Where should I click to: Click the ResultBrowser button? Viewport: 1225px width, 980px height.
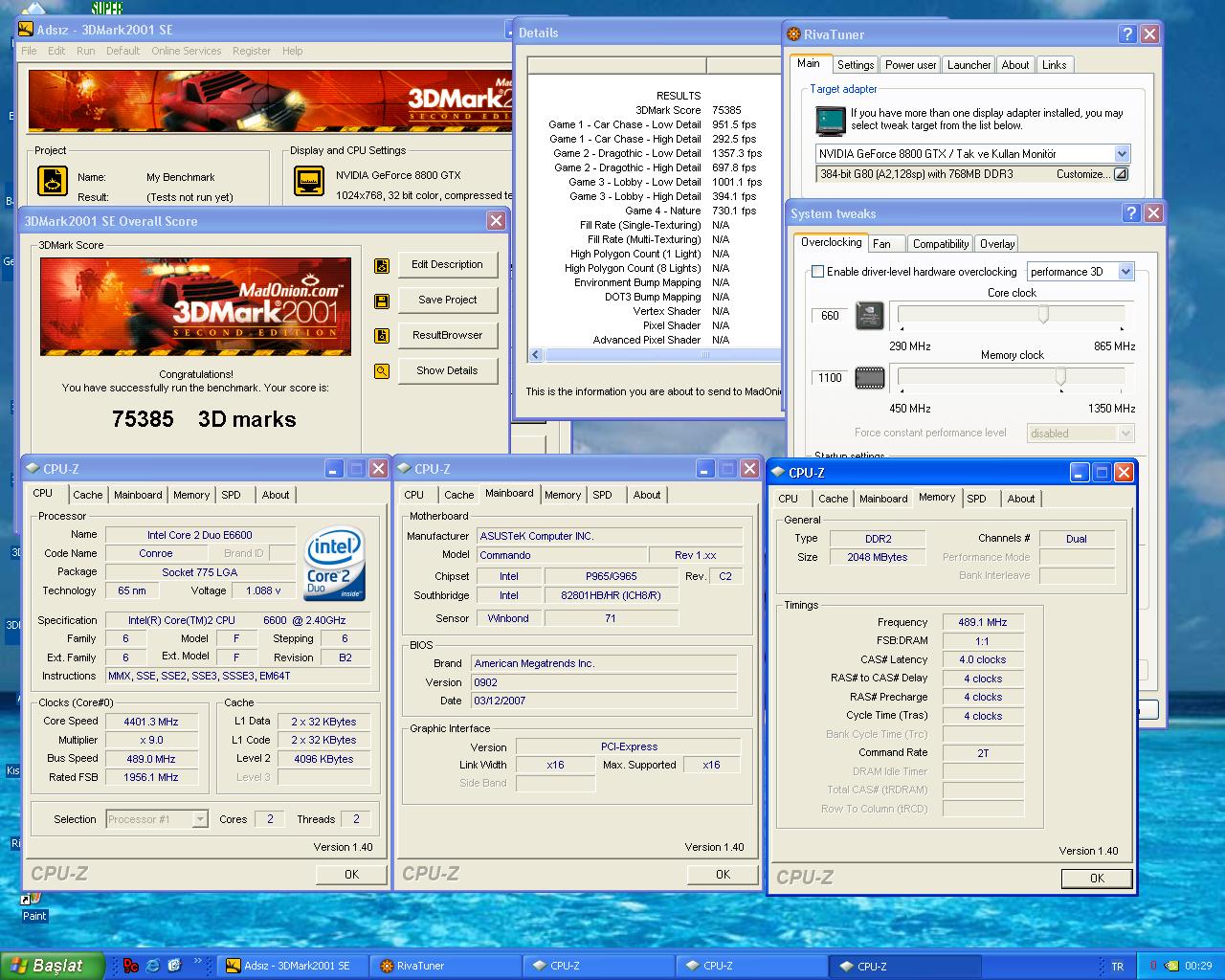[447, 336]
